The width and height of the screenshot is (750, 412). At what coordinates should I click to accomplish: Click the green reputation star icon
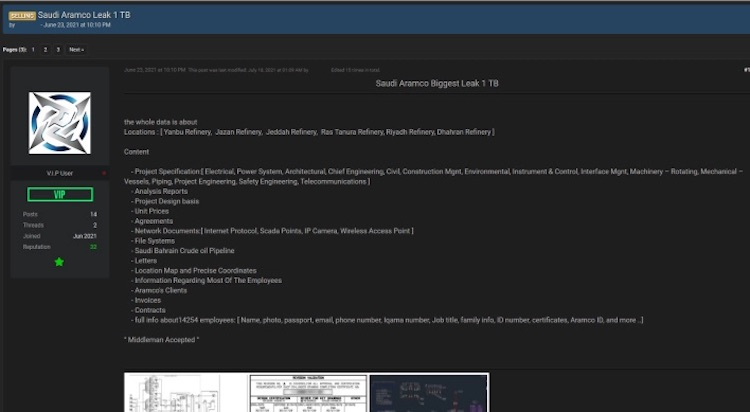coord(59,262)
